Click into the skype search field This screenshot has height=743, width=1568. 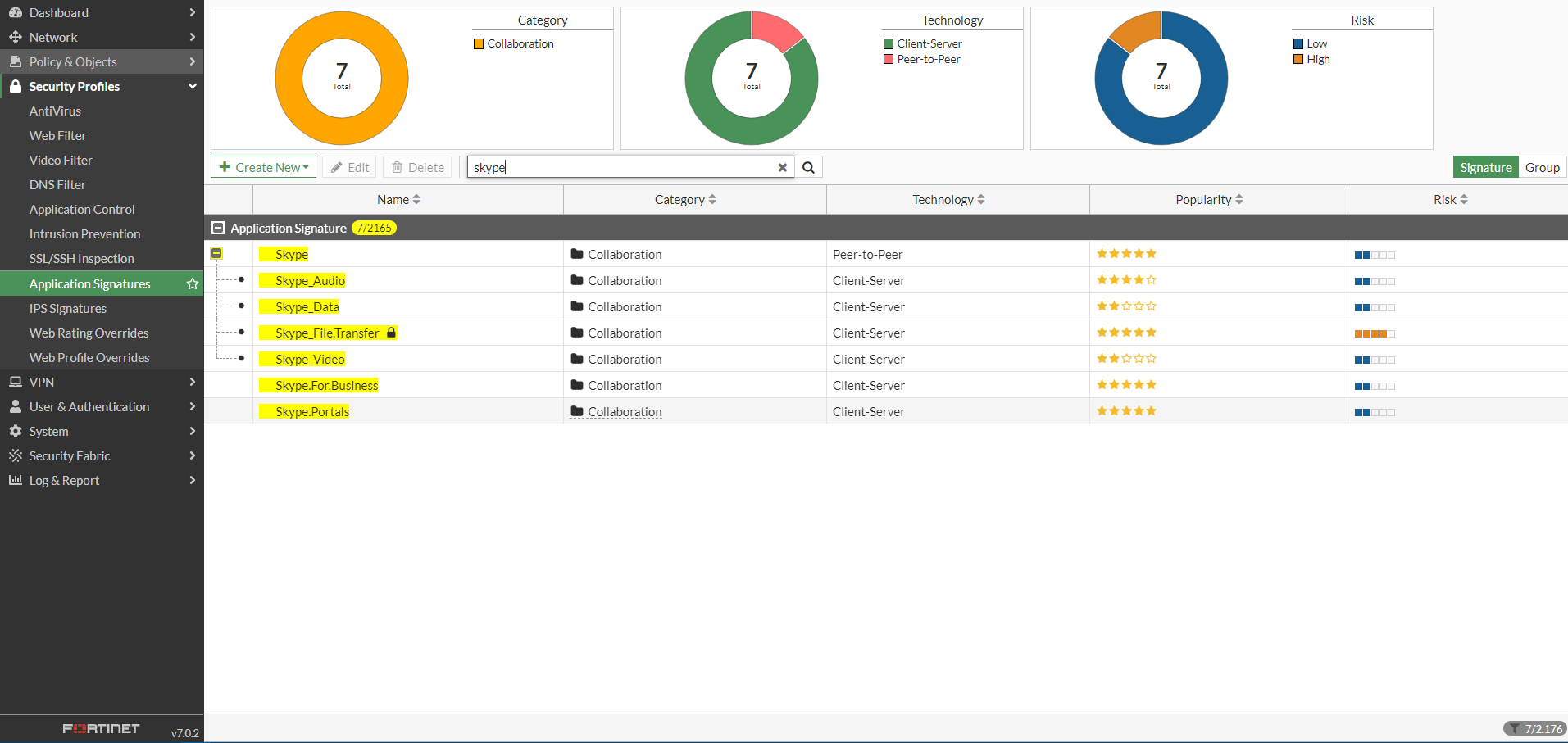click(x=623, y=167)
